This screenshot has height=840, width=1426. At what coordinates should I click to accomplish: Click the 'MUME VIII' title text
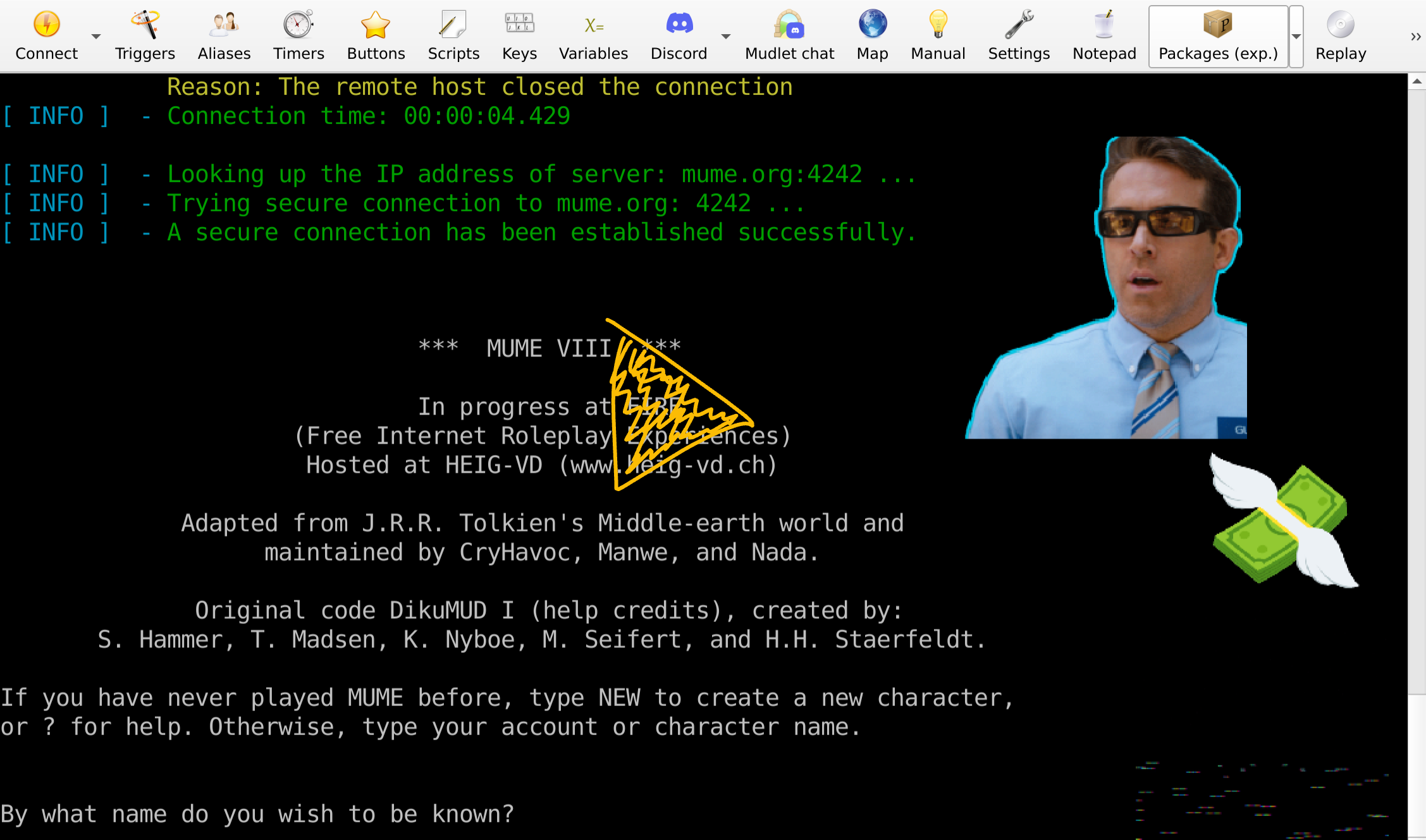[x=549, y=348]
